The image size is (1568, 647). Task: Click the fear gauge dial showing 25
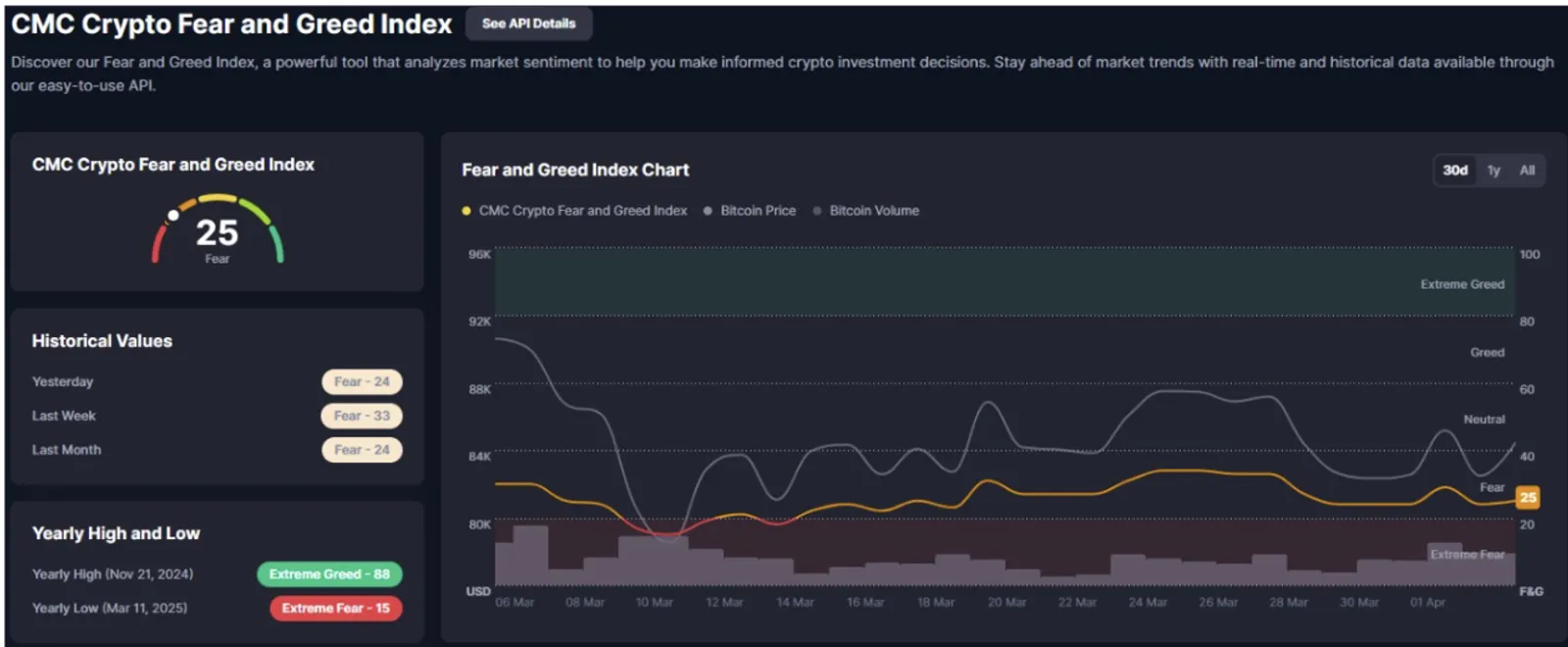pos(218,231)
